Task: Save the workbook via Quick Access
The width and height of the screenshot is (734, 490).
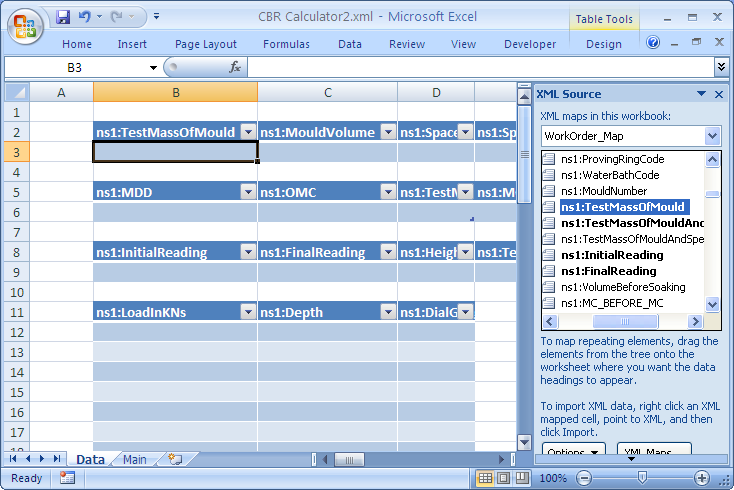Action: (63, 17)
